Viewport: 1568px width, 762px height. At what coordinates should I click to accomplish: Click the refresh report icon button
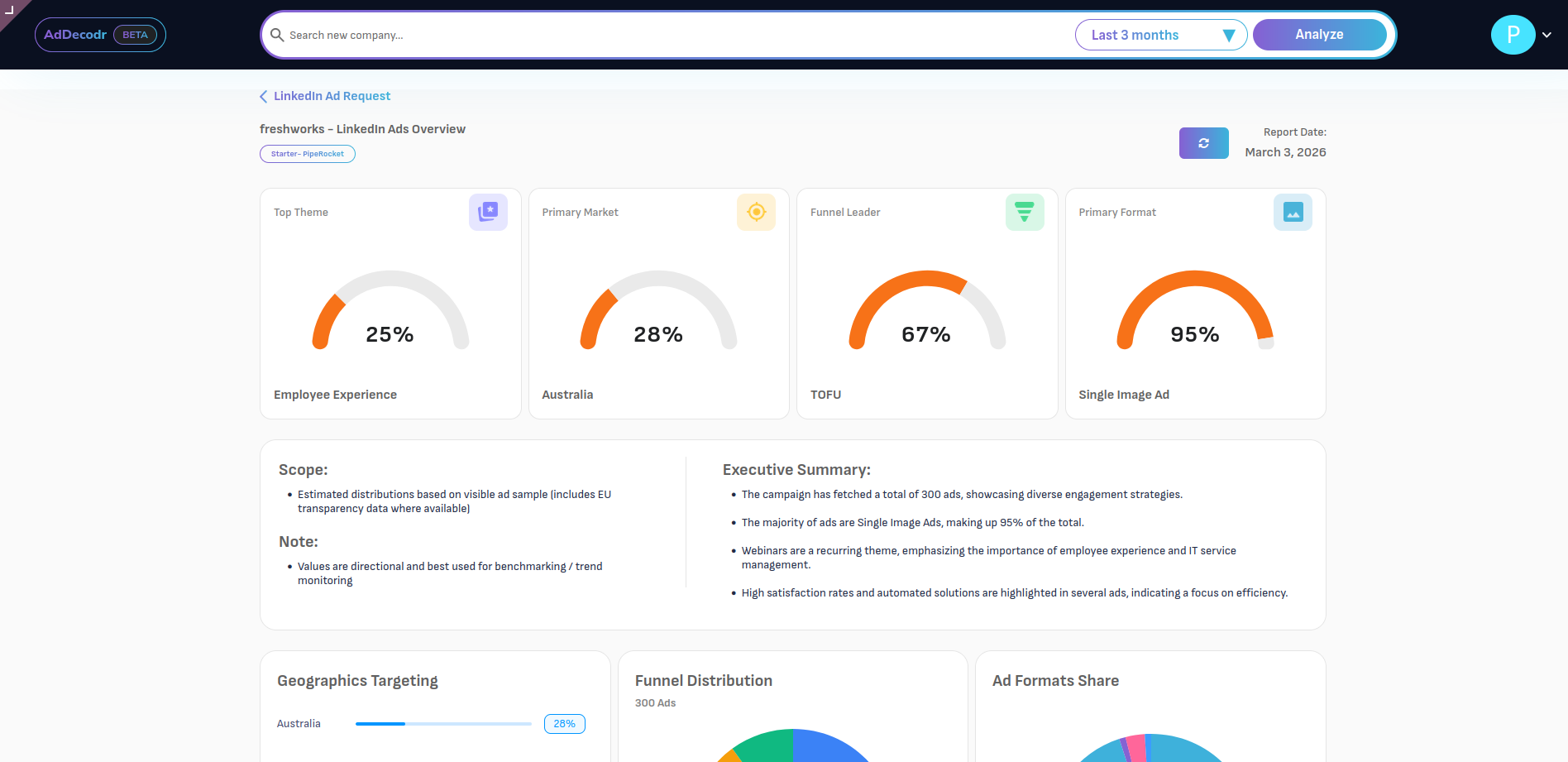point(1203,143)
